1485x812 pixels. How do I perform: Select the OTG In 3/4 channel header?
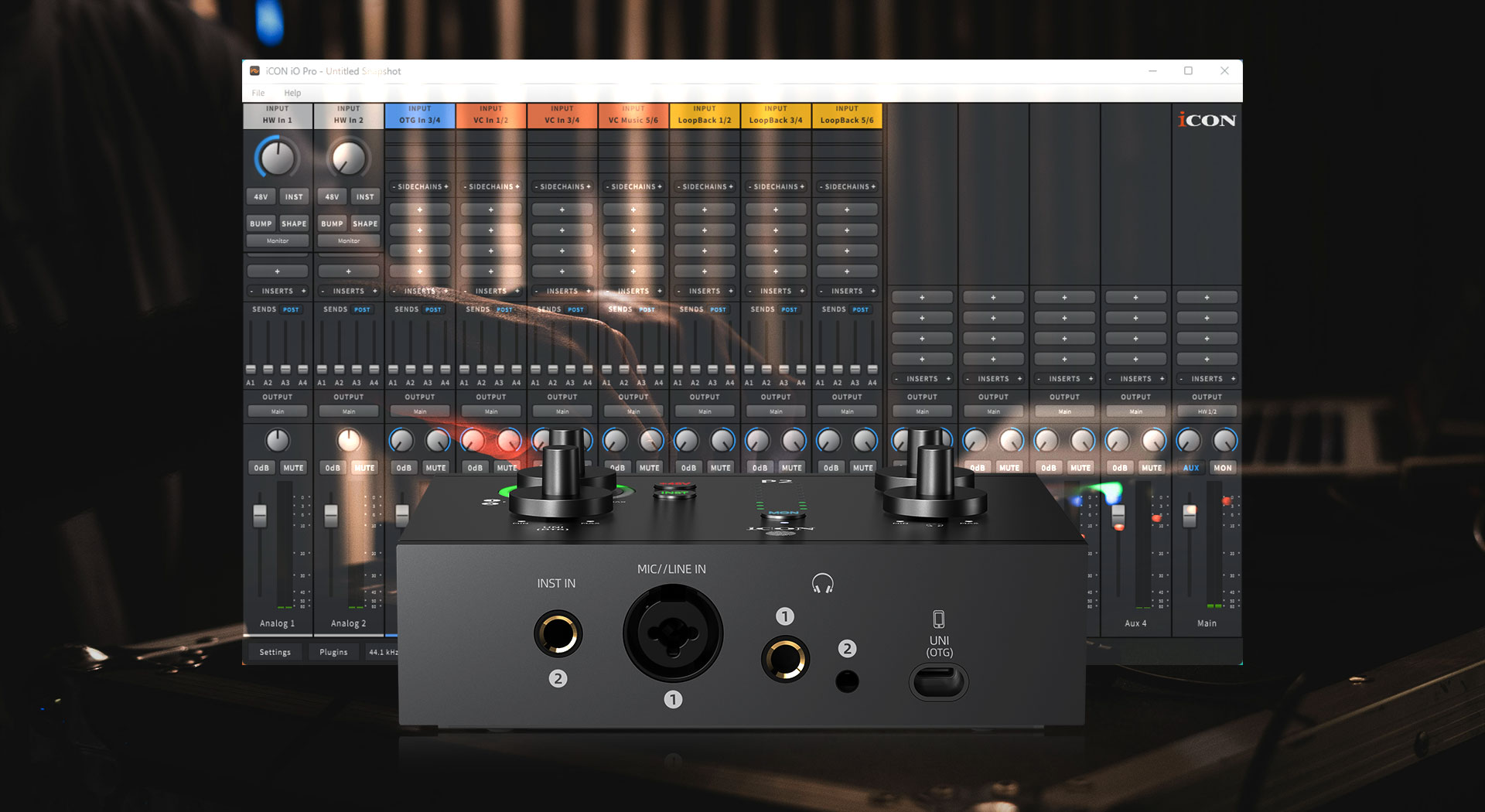420,115
